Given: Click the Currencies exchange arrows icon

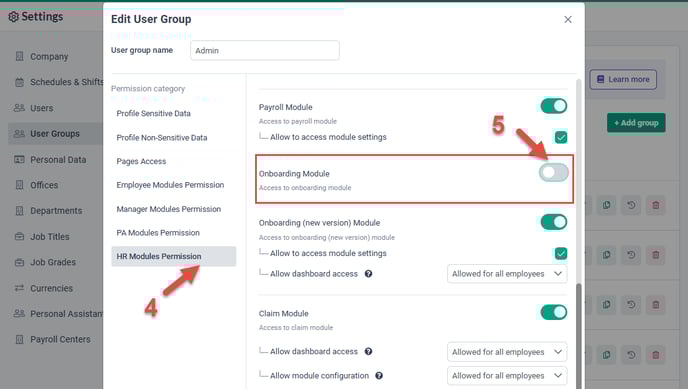Looking at the screenshot, I should (19, 288).
